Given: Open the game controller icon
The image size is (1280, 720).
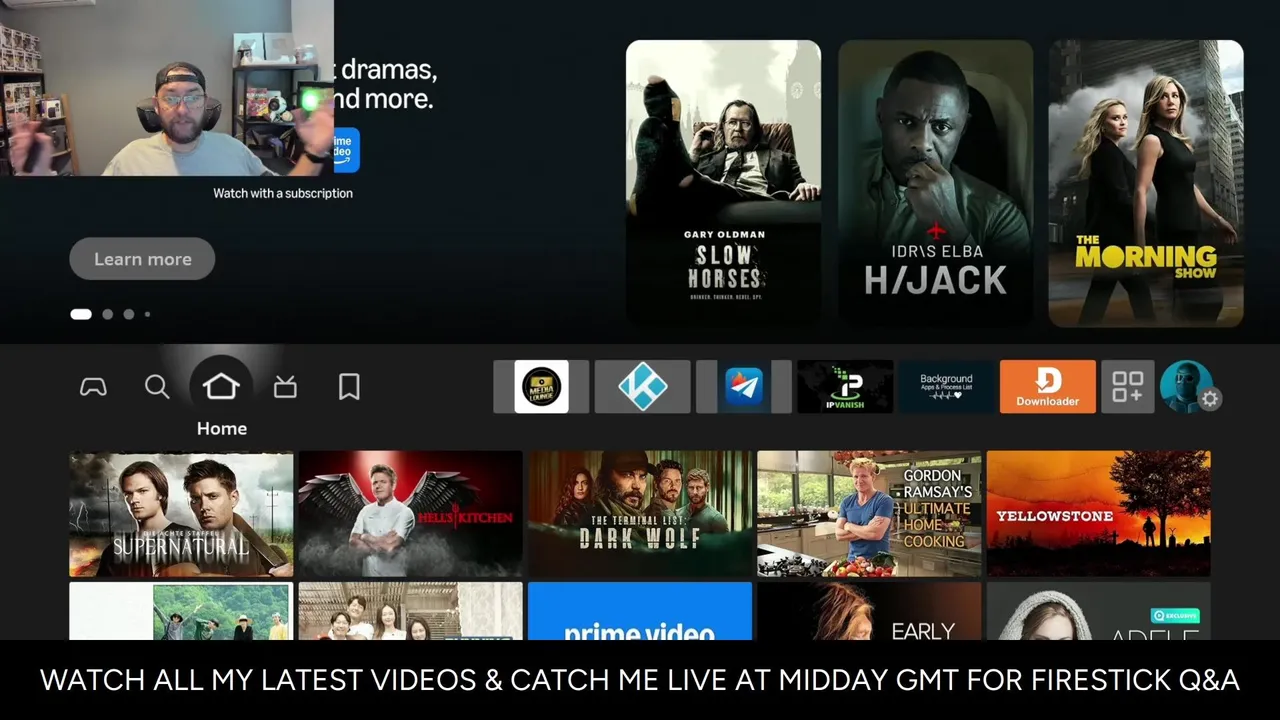Looking at the screenshot, I should (93, 387).
